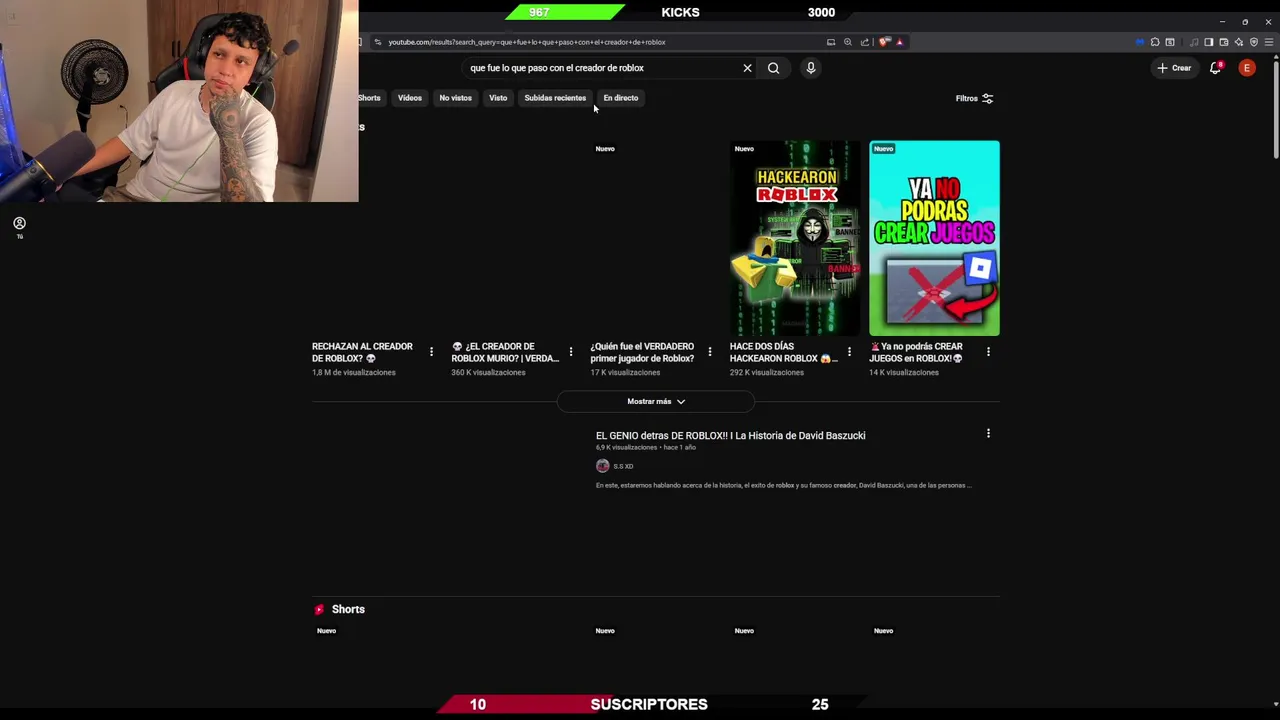The width and height of the screenshot is (1280, 720).
Task: Start voice search with microphone icon
Action: (811, 68)
